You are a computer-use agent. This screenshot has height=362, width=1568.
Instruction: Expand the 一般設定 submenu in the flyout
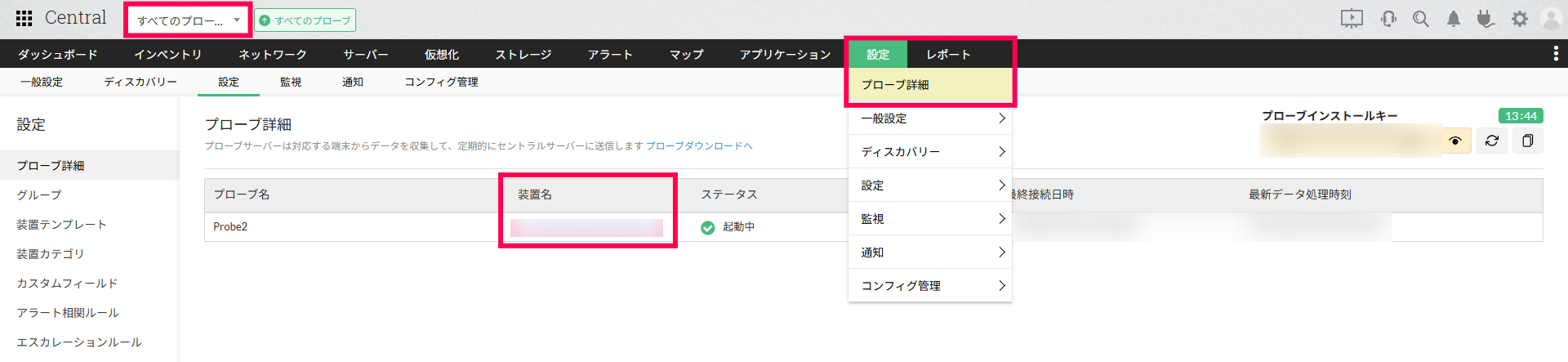coord(929,118)
